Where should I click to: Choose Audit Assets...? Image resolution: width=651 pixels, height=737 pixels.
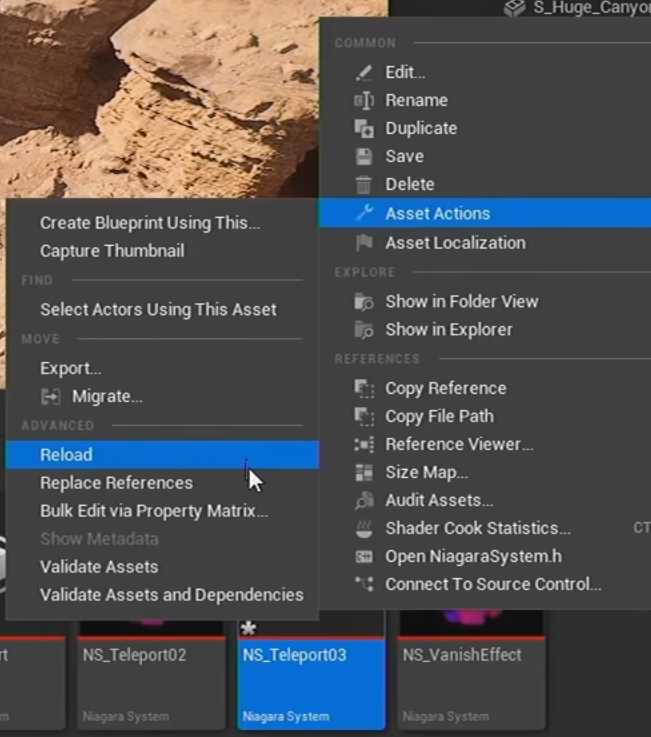(485, 501)
